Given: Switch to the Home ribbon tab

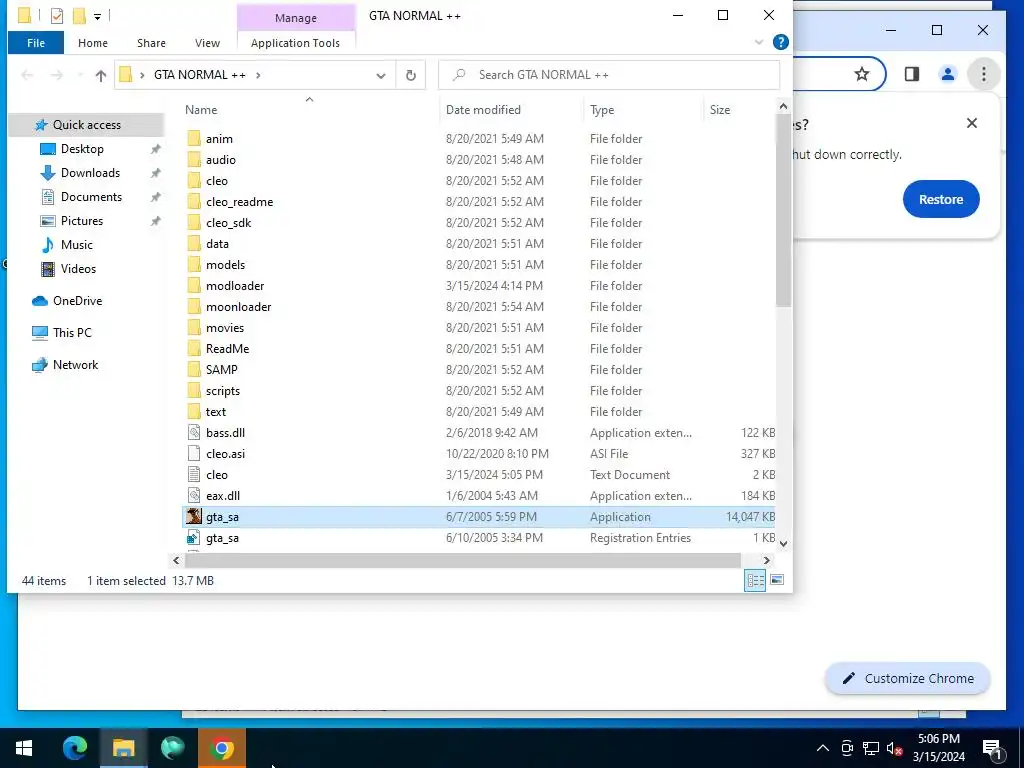Looking at the screenshot, I should 93,43.
